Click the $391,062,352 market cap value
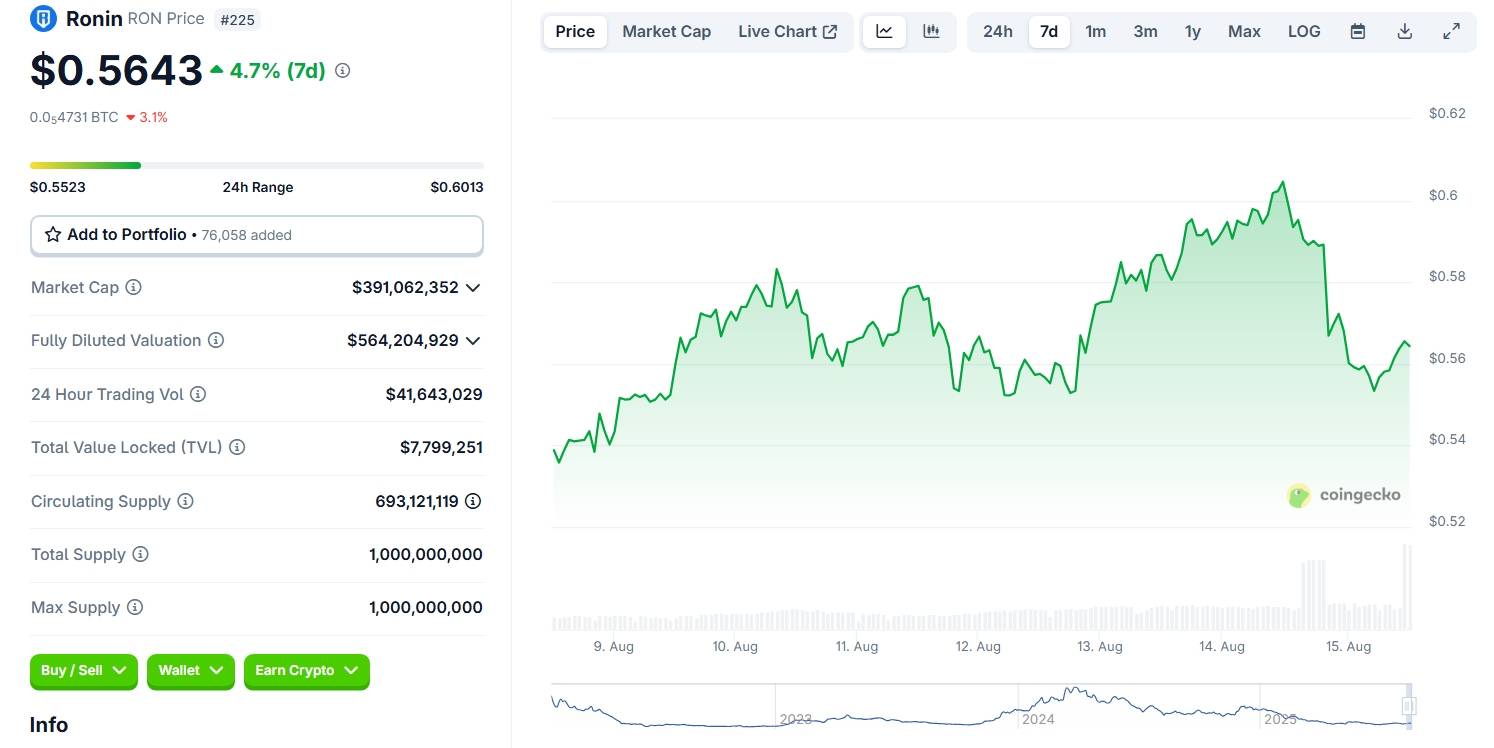The width and height of the screenshot is (1494, 748). tap(405, 287)
